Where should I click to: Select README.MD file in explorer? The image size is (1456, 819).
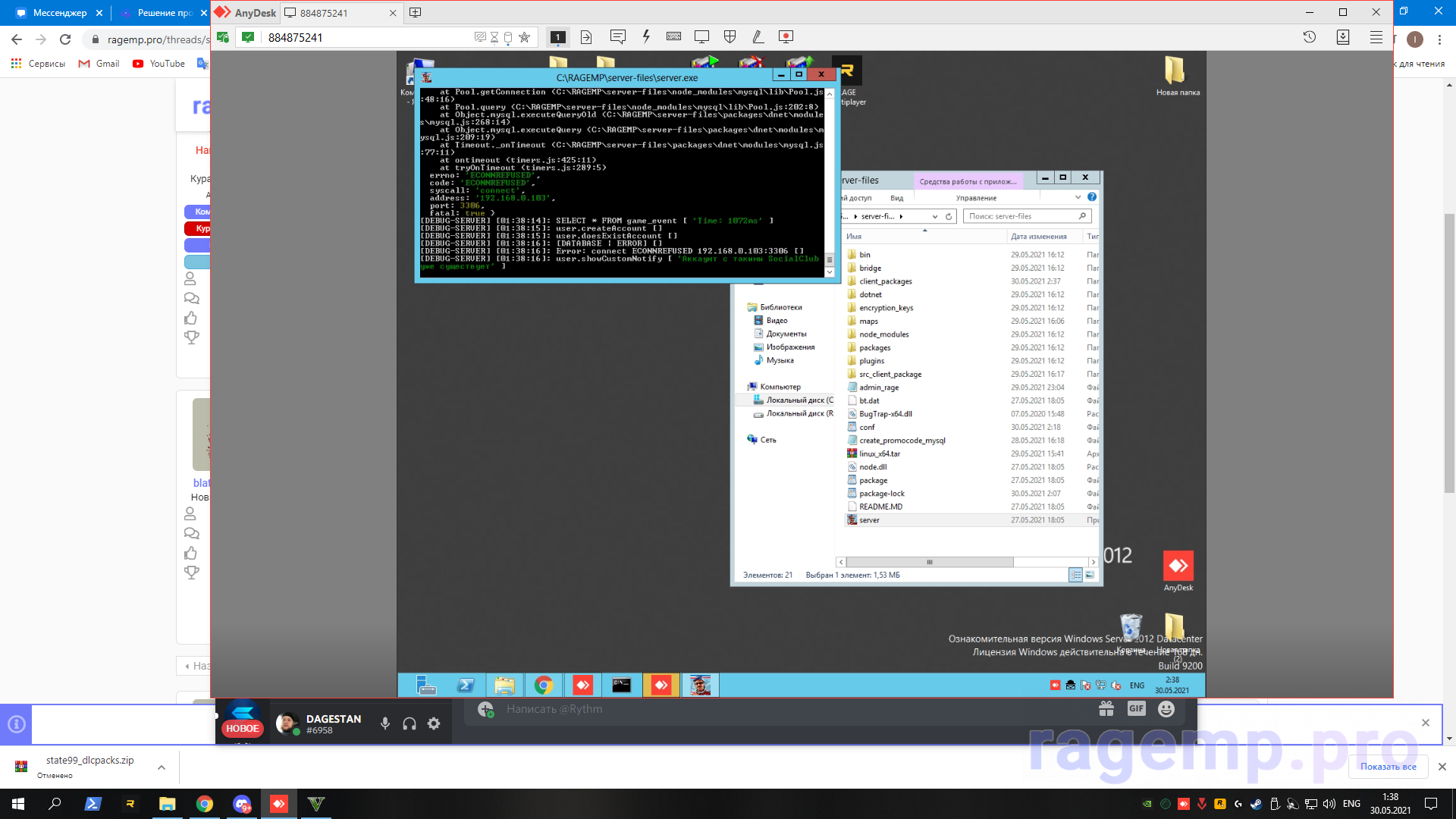click(x=880, y=507)
